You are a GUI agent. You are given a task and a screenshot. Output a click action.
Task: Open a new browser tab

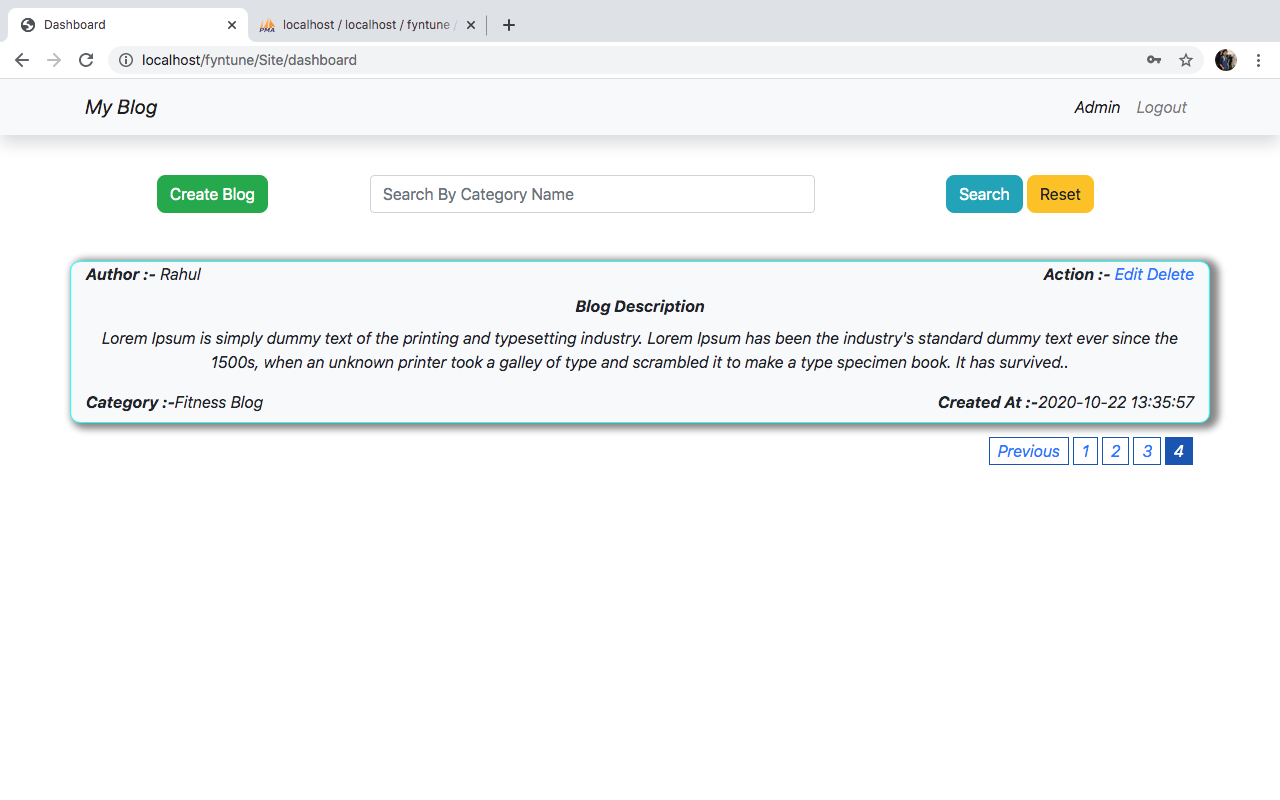pyautogui.click(x=509, y=25)
